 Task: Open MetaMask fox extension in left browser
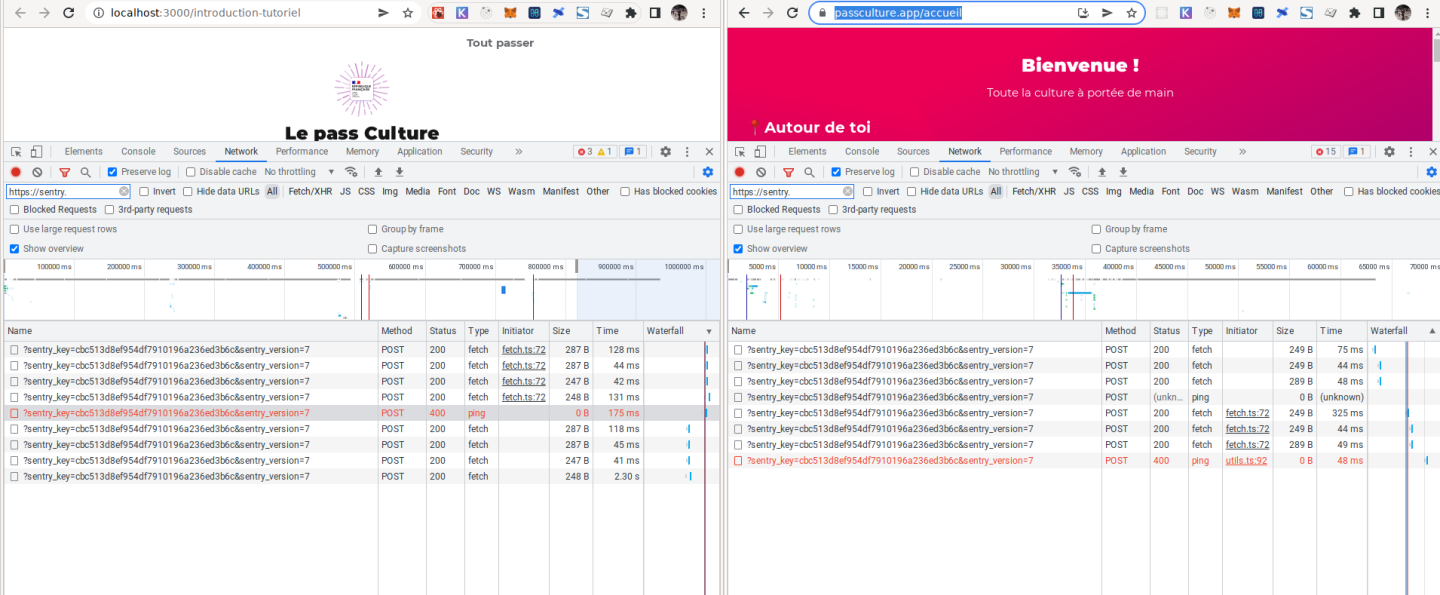tap(511, 13)
